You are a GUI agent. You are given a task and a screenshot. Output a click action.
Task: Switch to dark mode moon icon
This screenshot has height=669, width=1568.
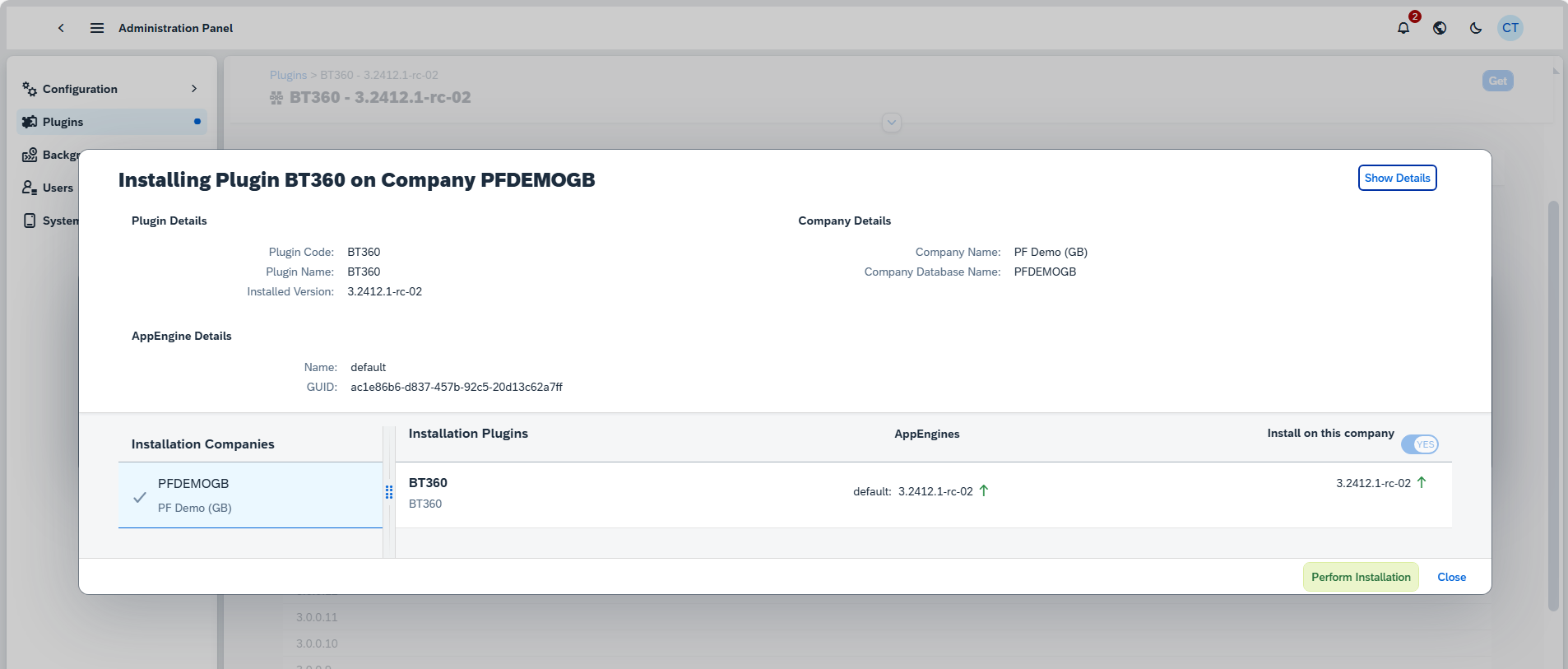1476,28
